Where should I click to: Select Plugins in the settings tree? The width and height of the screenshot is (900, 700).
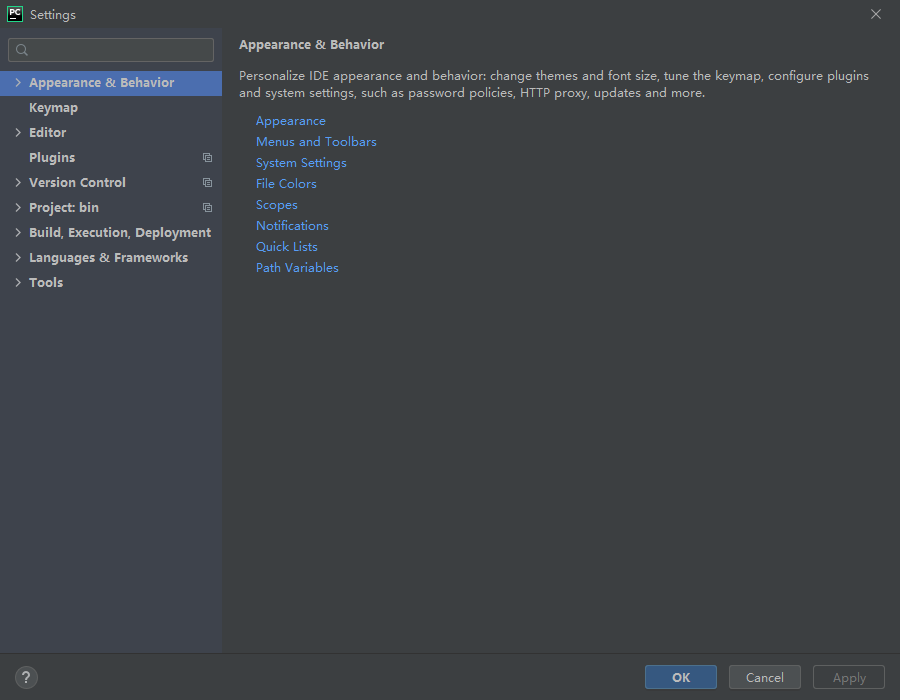52,158
